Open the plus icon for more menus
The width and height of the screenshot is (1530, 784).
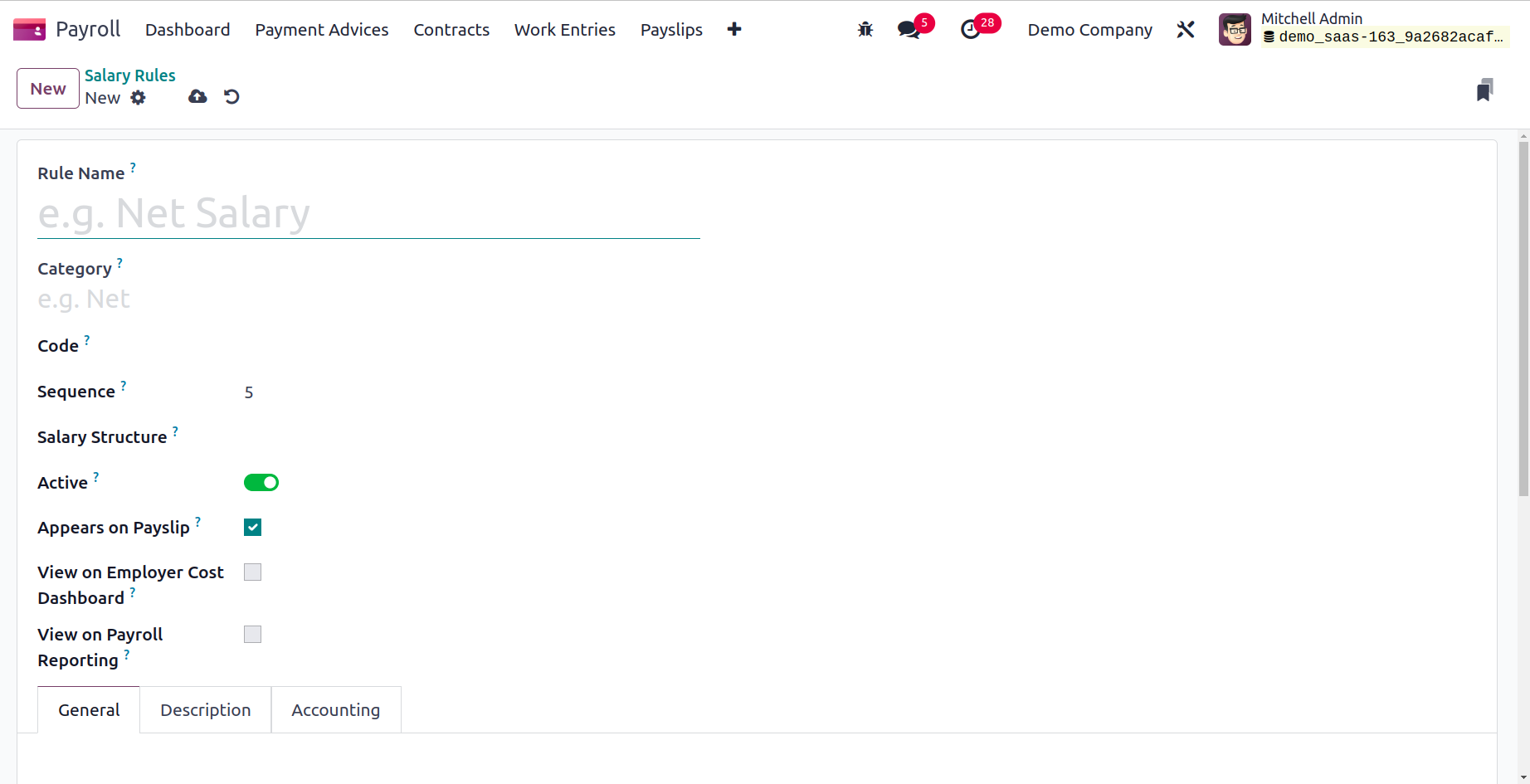click(x=733, y=30)
